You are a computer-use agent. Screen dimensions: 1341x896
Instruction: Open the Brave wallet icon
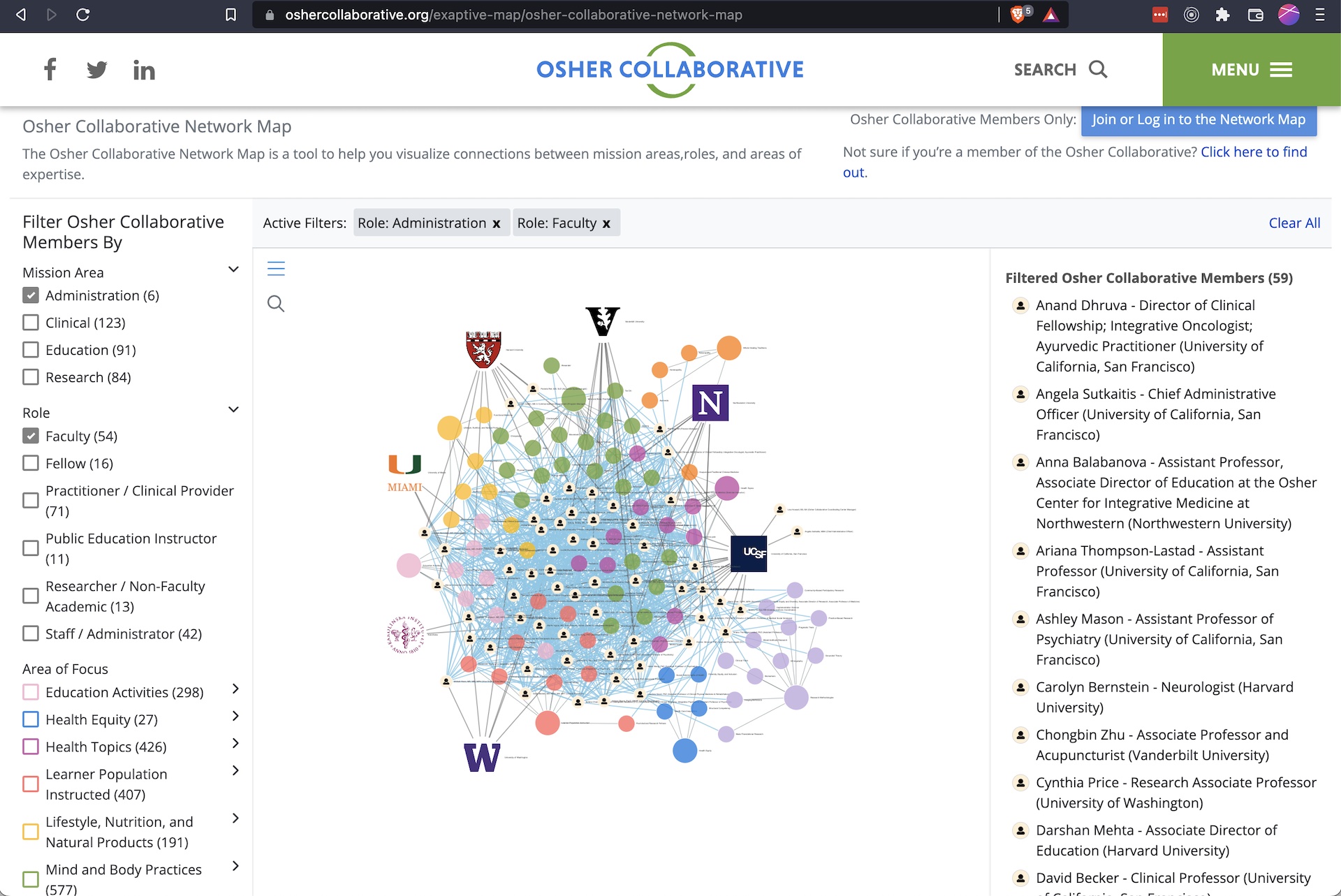click(1255, 15)
